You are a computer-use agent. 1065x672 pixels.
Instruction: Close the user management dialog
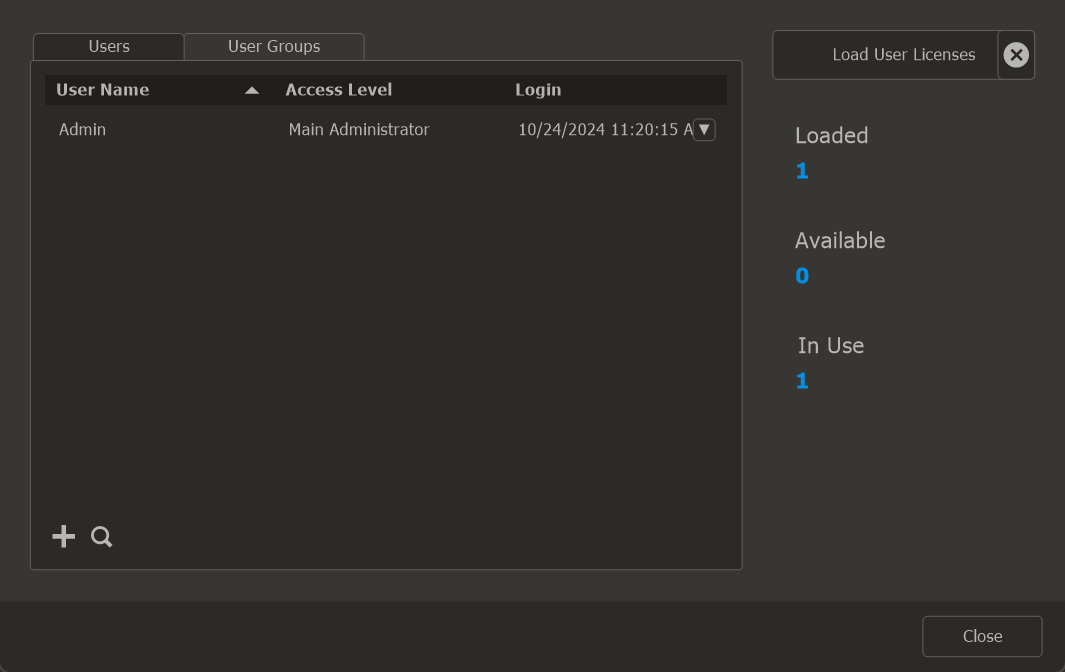tap(982, 636)
